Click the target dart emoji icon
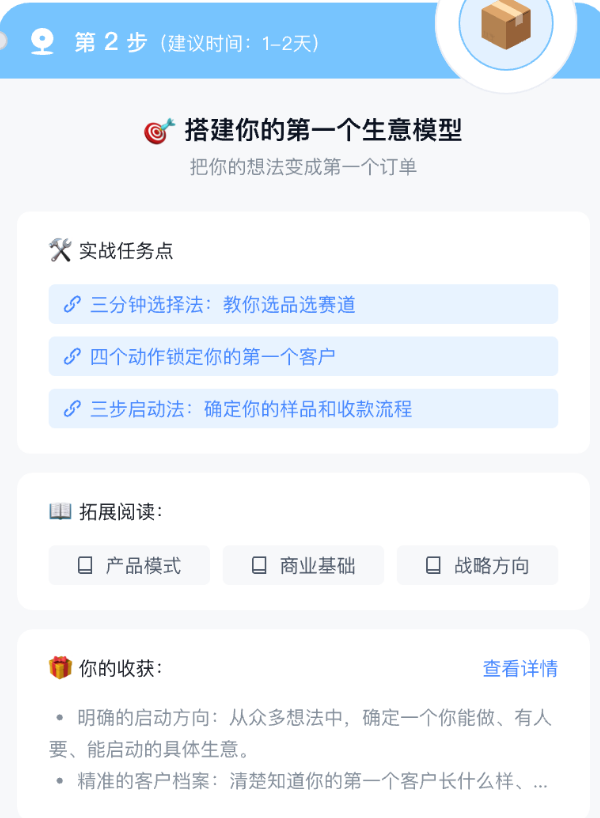Screen dimensions: 600x818 pyautogui.click(x=159, y=131)
